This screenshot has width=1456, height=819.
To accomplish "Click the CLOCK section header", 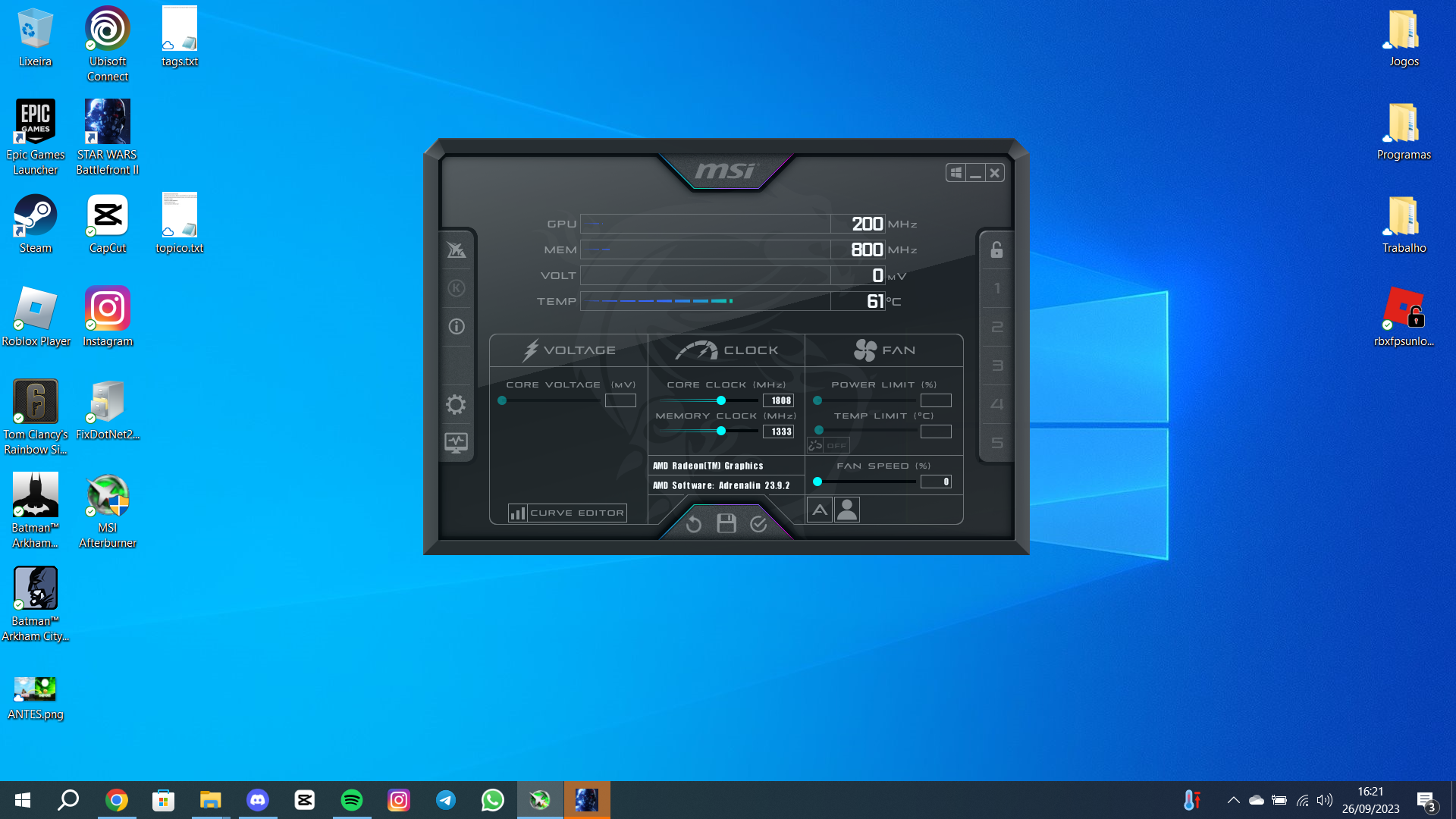I will [x=726, y=350].
